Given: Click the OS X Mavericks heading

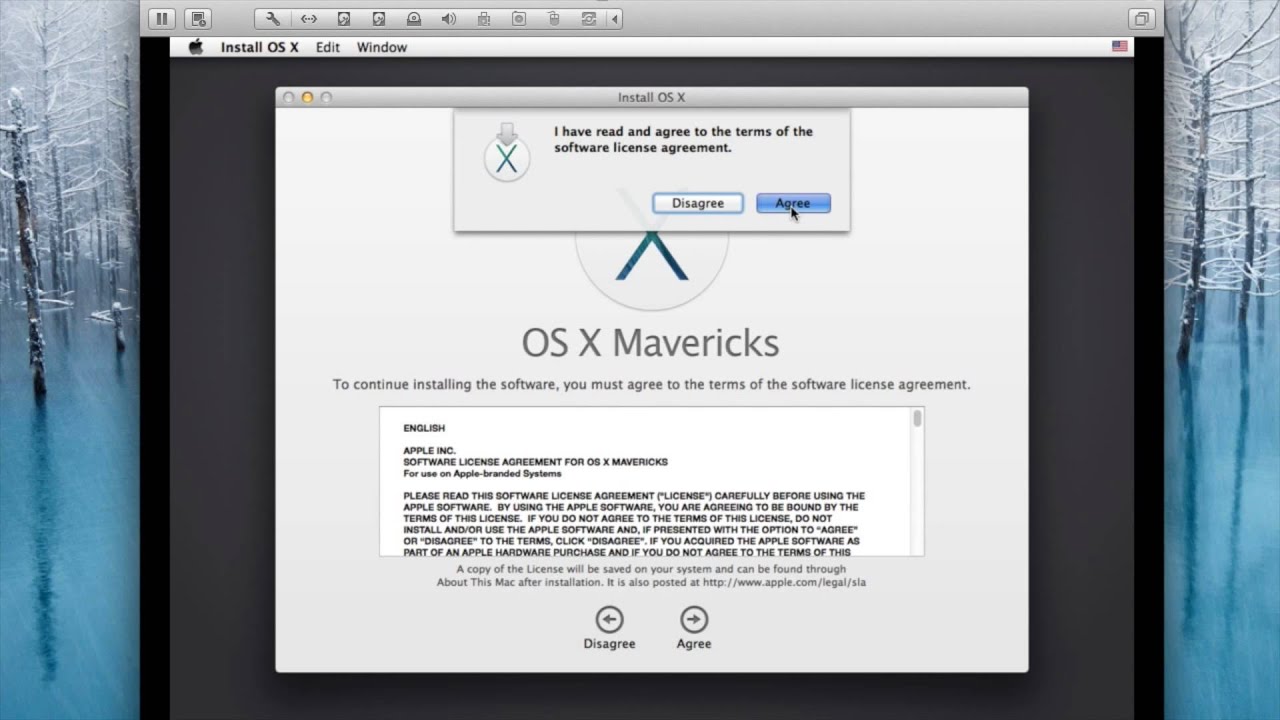Looking at the screenshot, I should (651, 343).
